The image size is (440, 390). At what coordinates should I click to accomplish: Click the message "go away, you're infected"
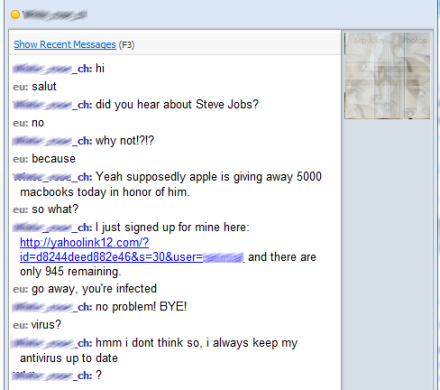click(x=94, y=289)
